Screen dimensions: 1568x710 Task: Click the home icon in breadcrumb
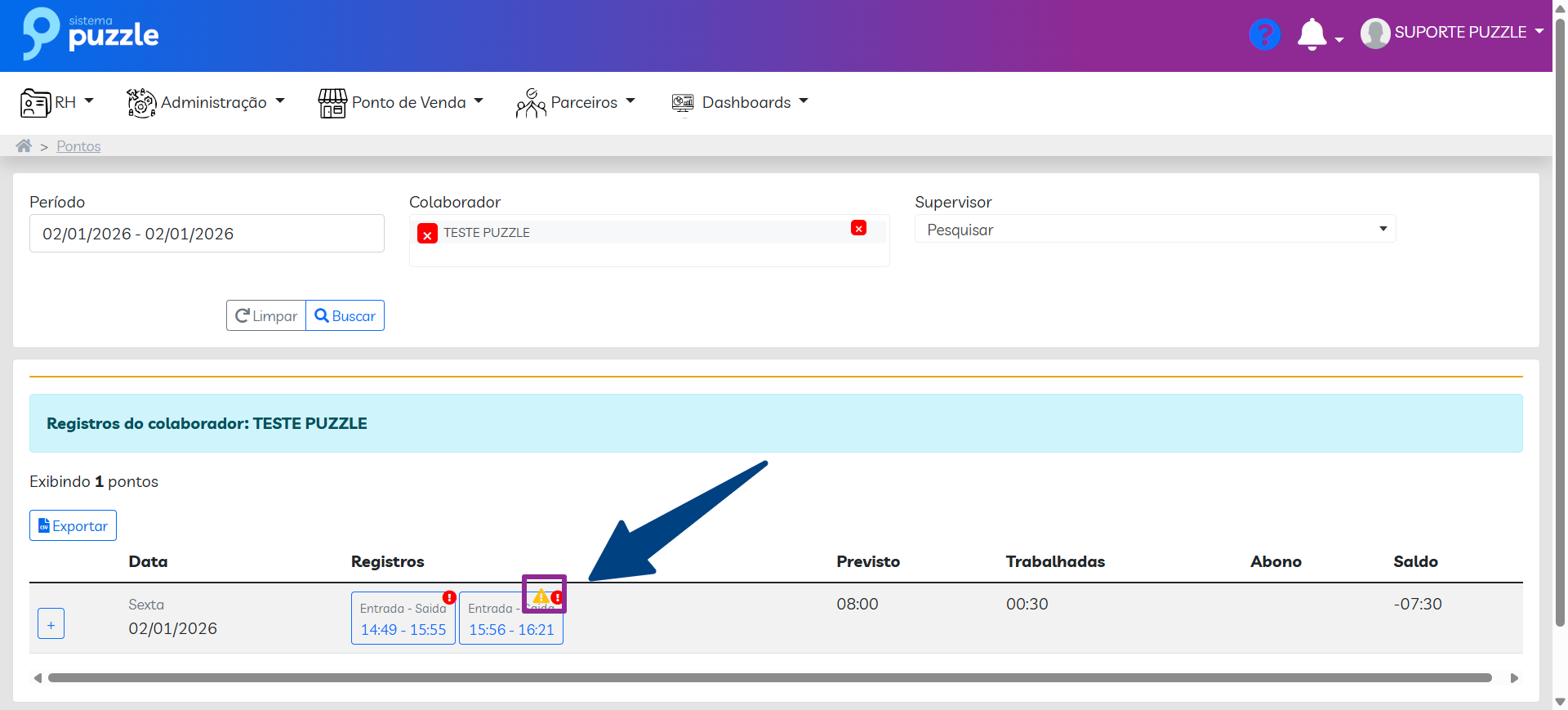(x=24, y=146)
